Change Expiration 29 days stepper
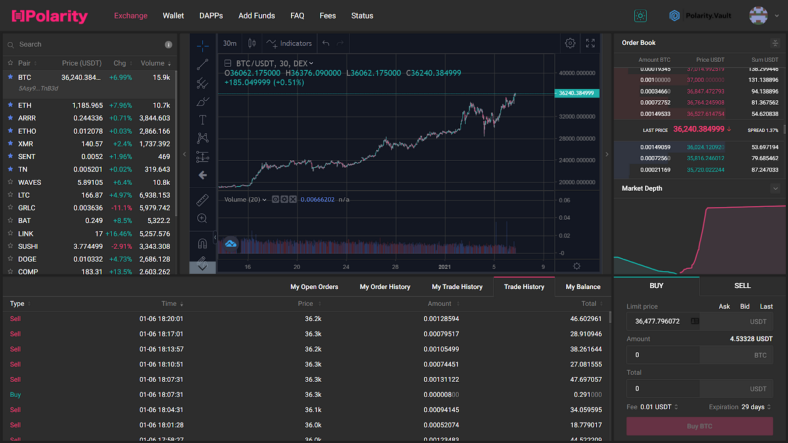Viewport: 788px width, 443px height. pyautogui.click(x=769, y=407)
